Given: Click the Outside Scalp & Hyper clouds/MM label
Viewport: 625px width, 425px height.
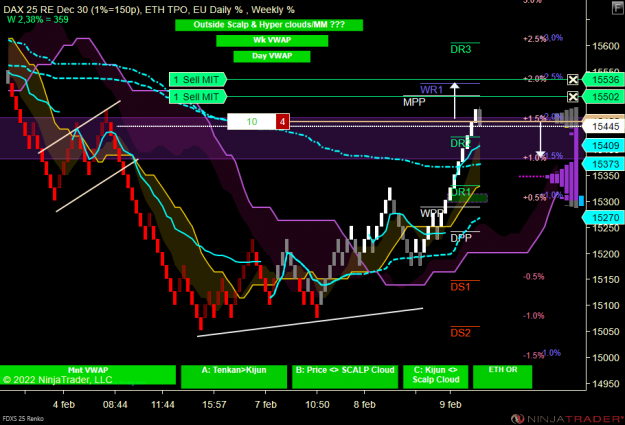Looking at the screenshot, I should (269, 25).
